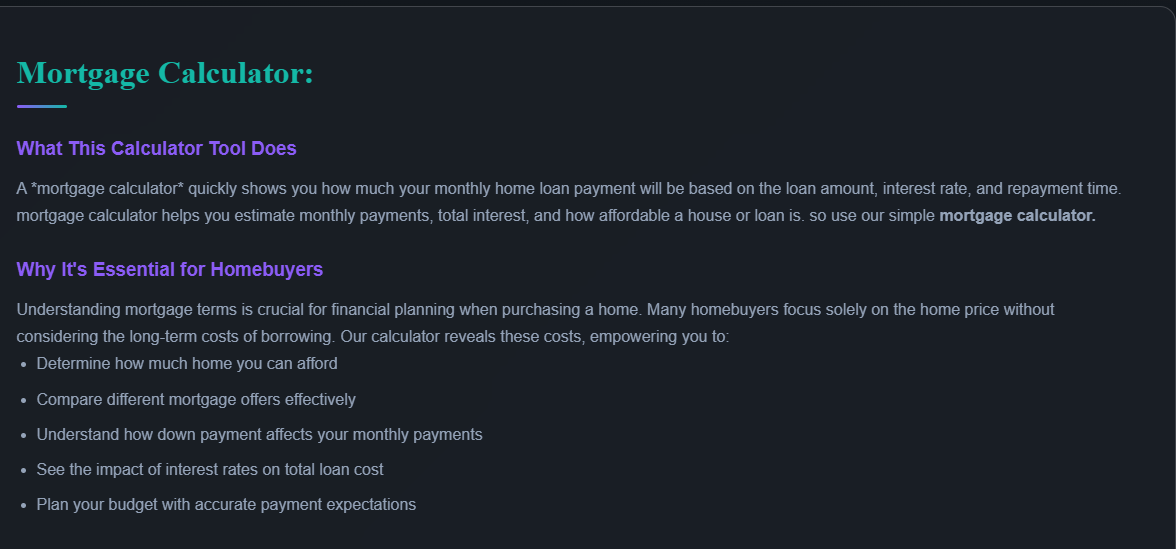Click the down payment affects monthly payments item

click(x=260, y=434)
